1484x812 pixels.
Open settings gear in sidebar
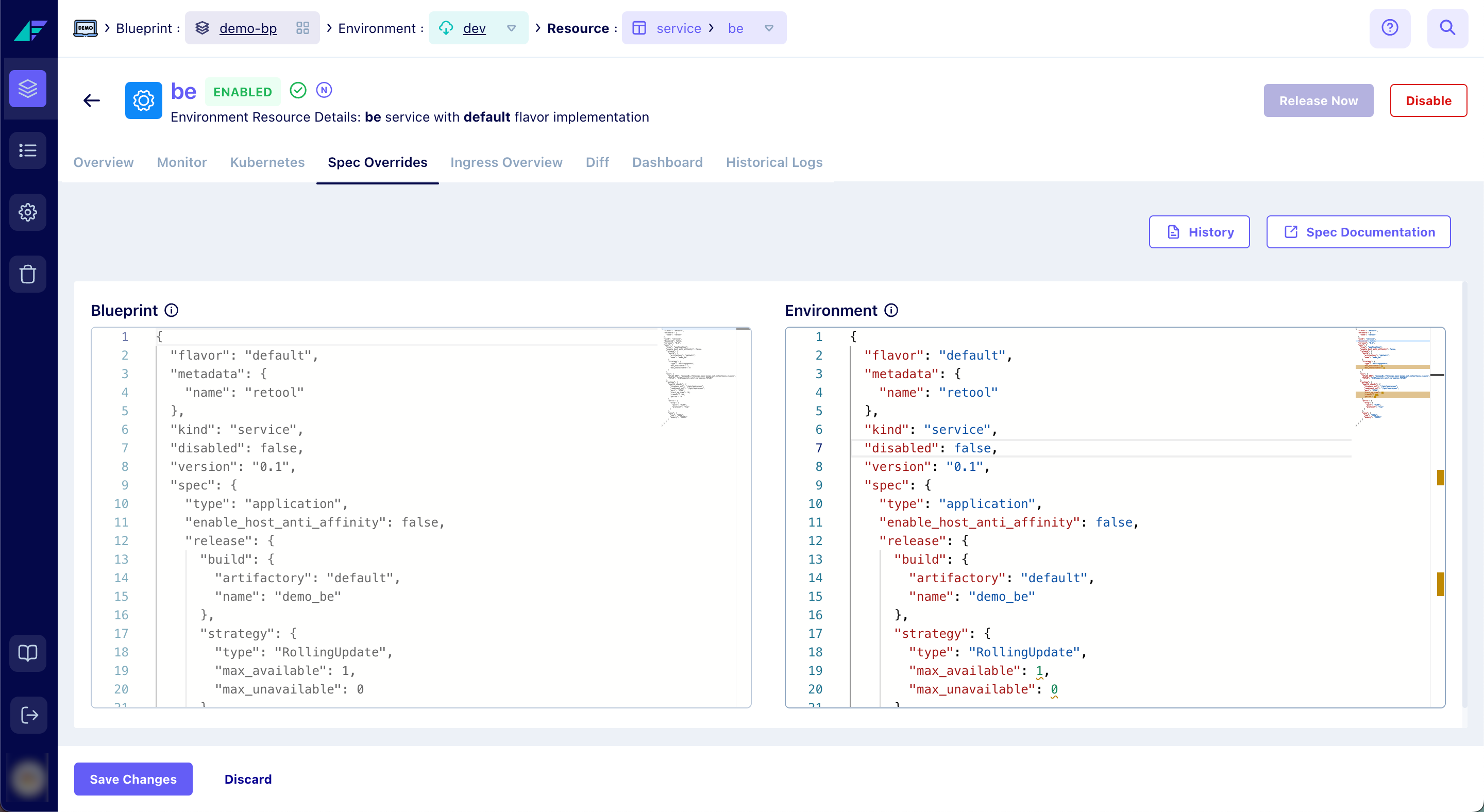[x=28, y=212]
